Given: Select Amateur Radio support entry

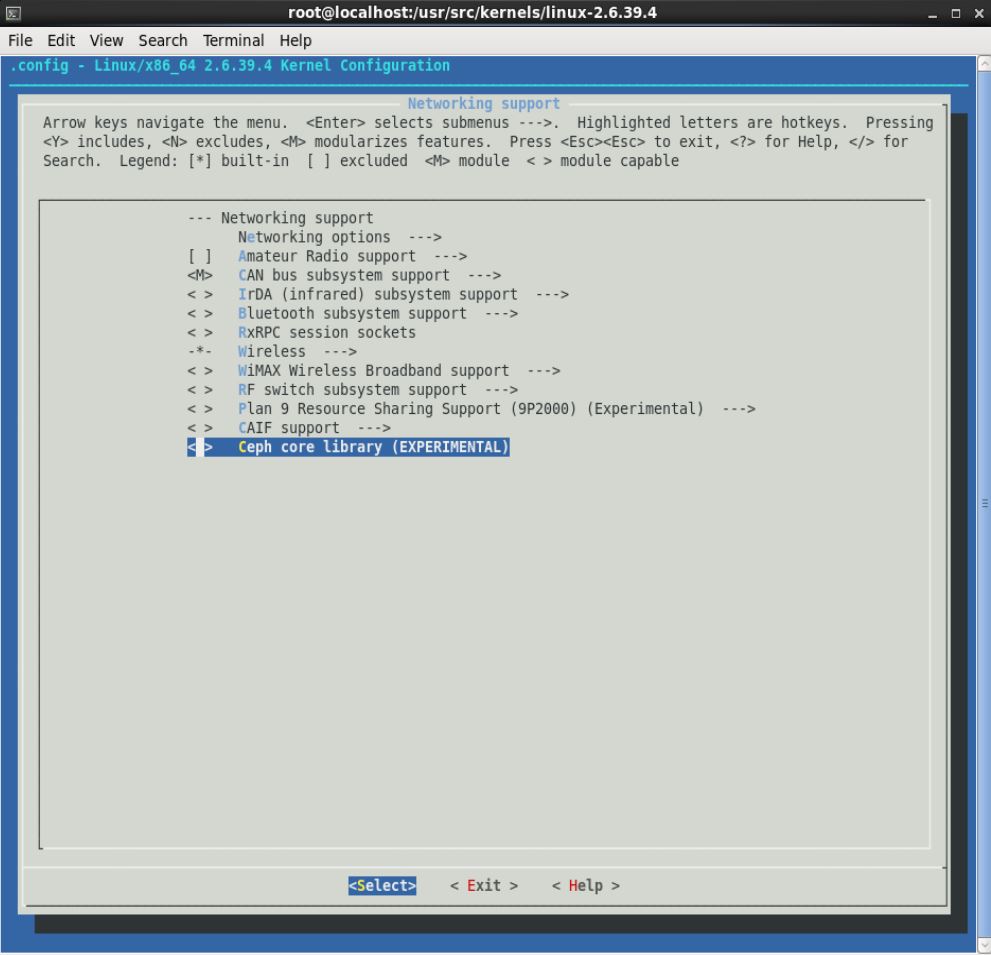Looking at the screenshot, I should (x=327, y=257).
